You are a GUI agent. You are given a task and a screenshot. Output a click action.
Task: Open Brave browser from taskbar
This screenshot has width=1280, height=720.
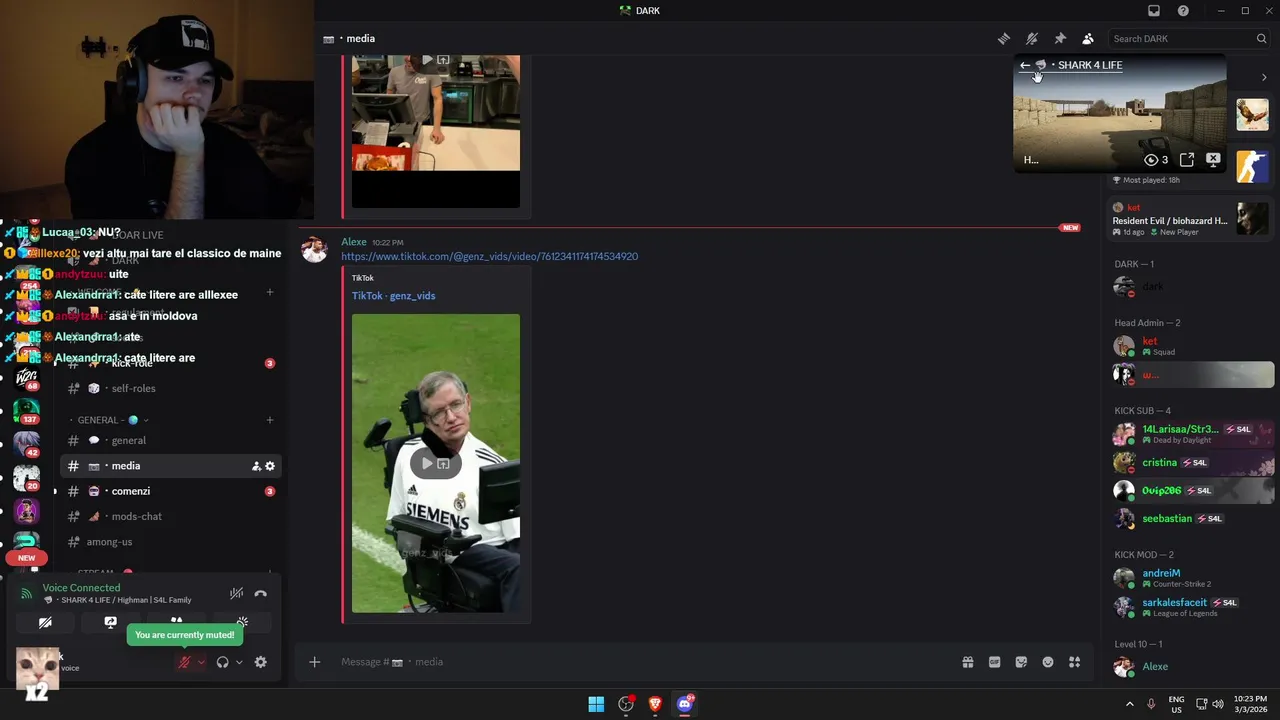655,704
